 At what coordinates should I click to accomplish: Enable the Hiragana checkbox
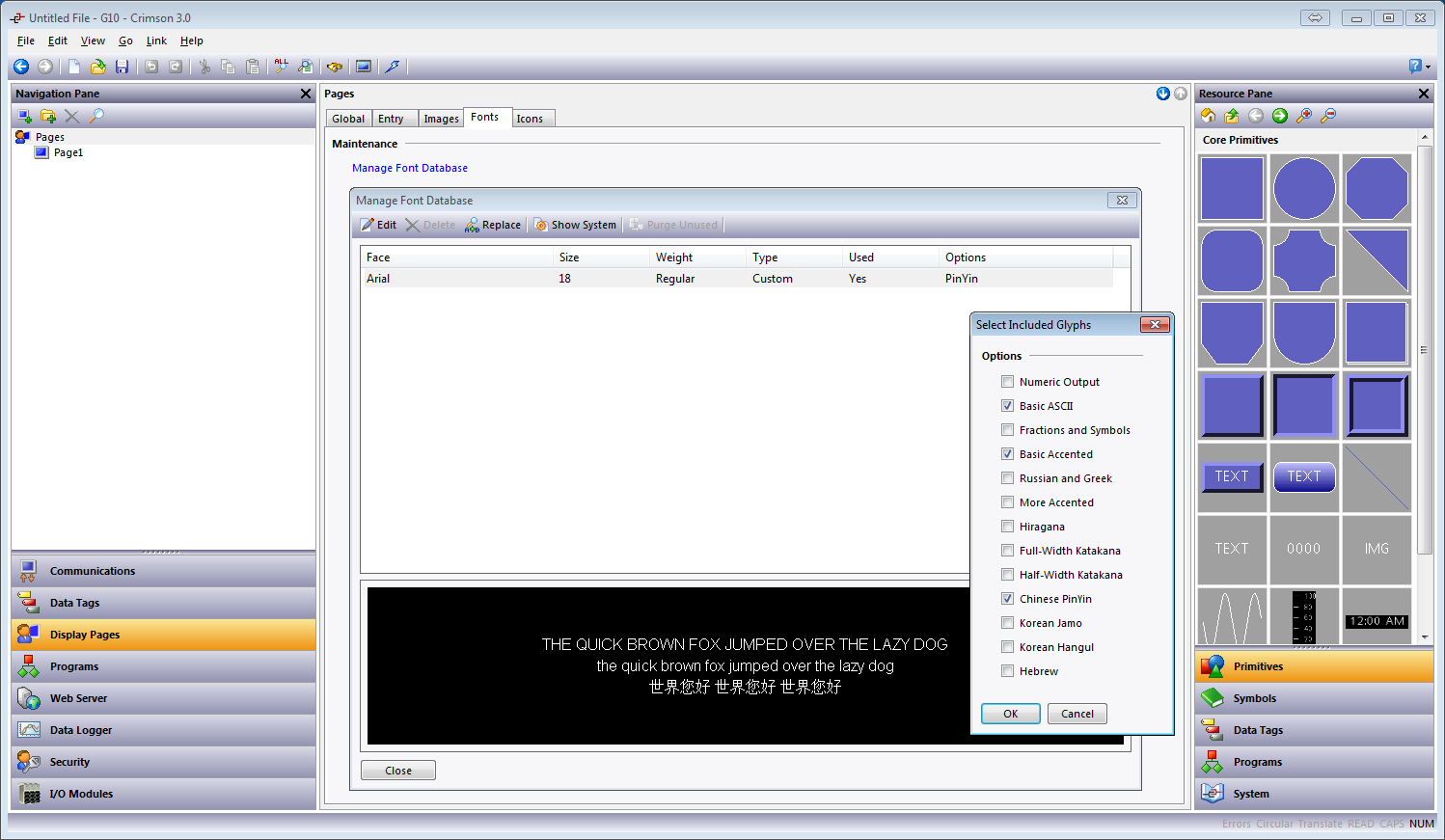click(x=1007, y=527)
